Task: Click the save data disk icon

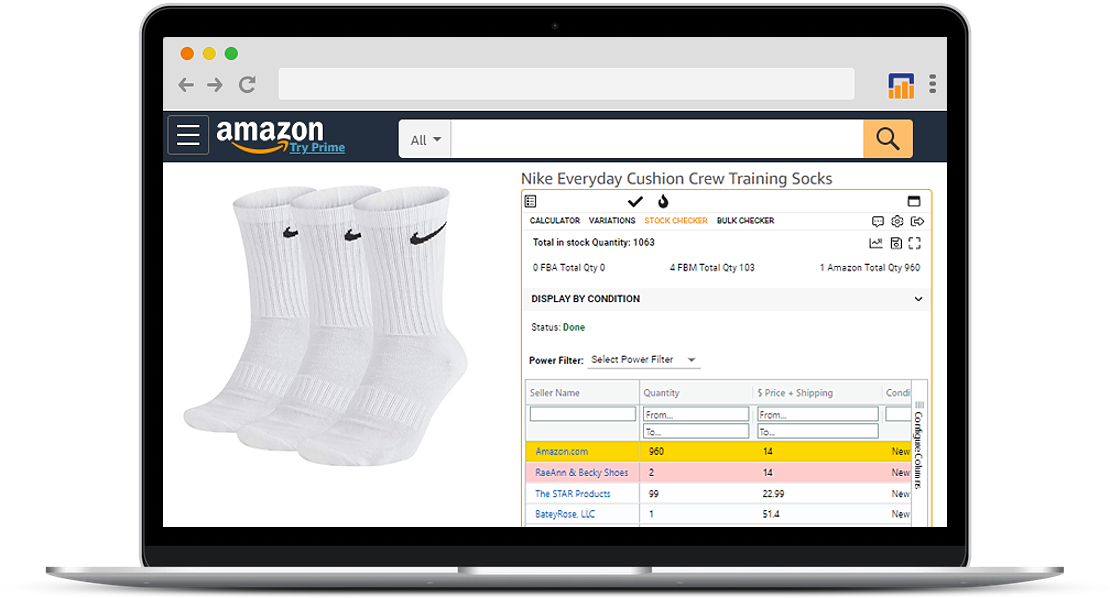Action: tap(896, 243)
